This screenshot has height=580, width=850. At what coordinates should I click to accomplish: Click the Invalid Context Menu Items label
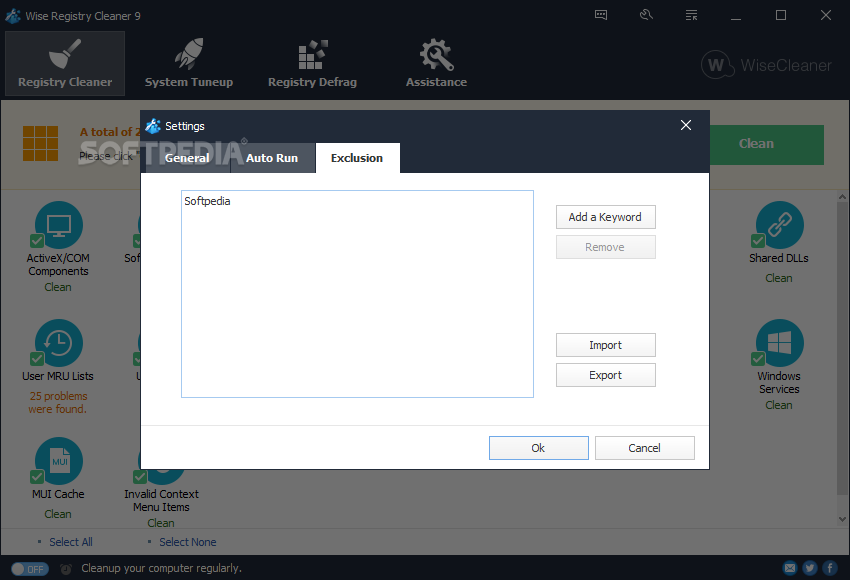pos(161,500)
